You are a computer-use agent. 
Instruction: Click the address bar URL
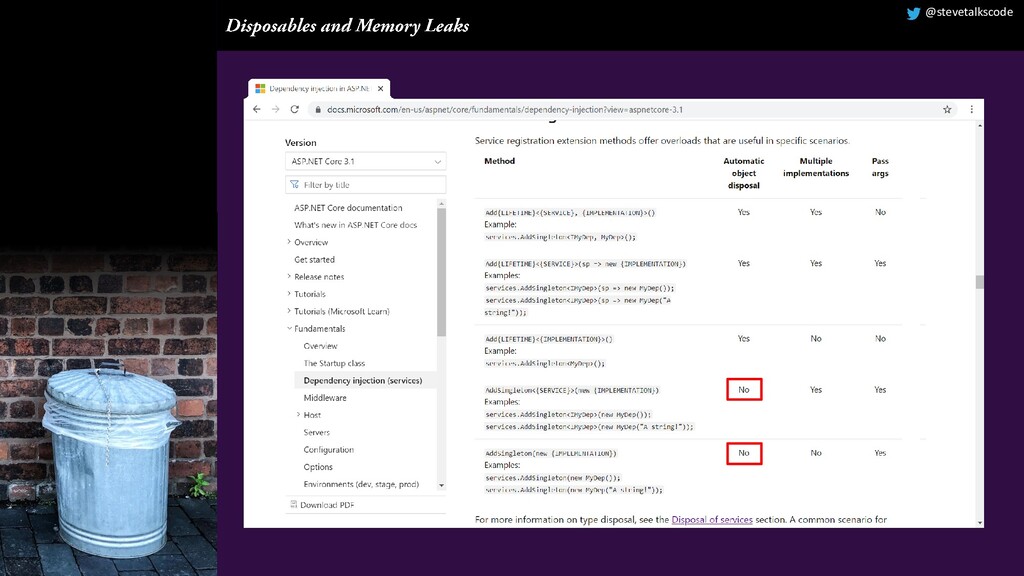[x=505, y=110]
